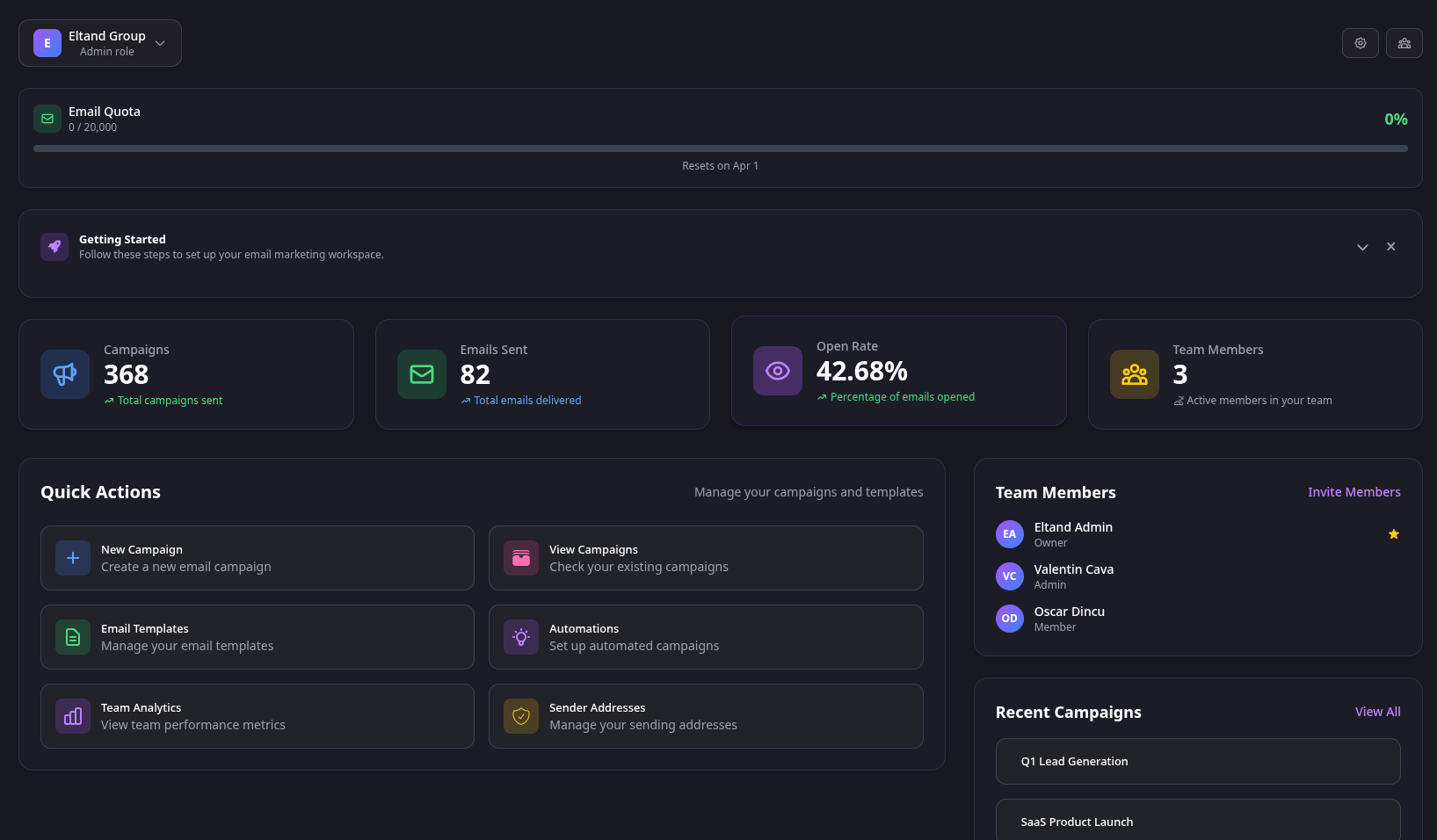The width and height of the screenshot is (1437, 840).
Task: Click the Invite Members link
Action: click(x=1354, y=492)
